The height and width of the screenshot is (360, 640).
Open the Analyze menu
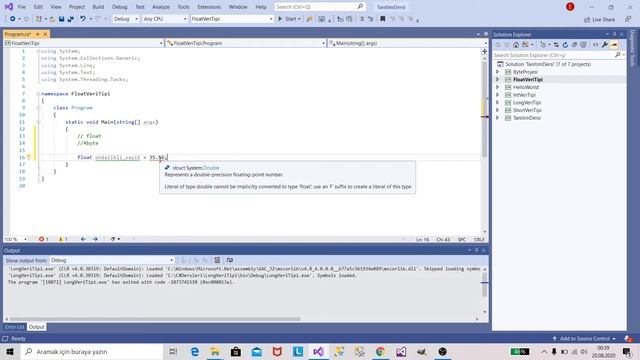pyautogui.click(x=161, y=7)
